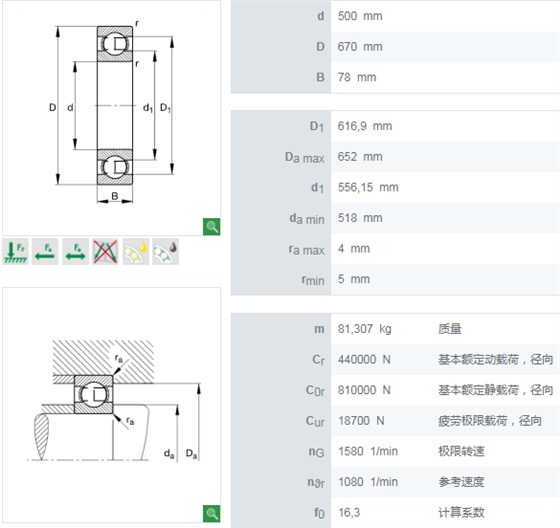Click the oil lubrication bearing icon
Screen dimensions: 560x528
pos(136,251)
